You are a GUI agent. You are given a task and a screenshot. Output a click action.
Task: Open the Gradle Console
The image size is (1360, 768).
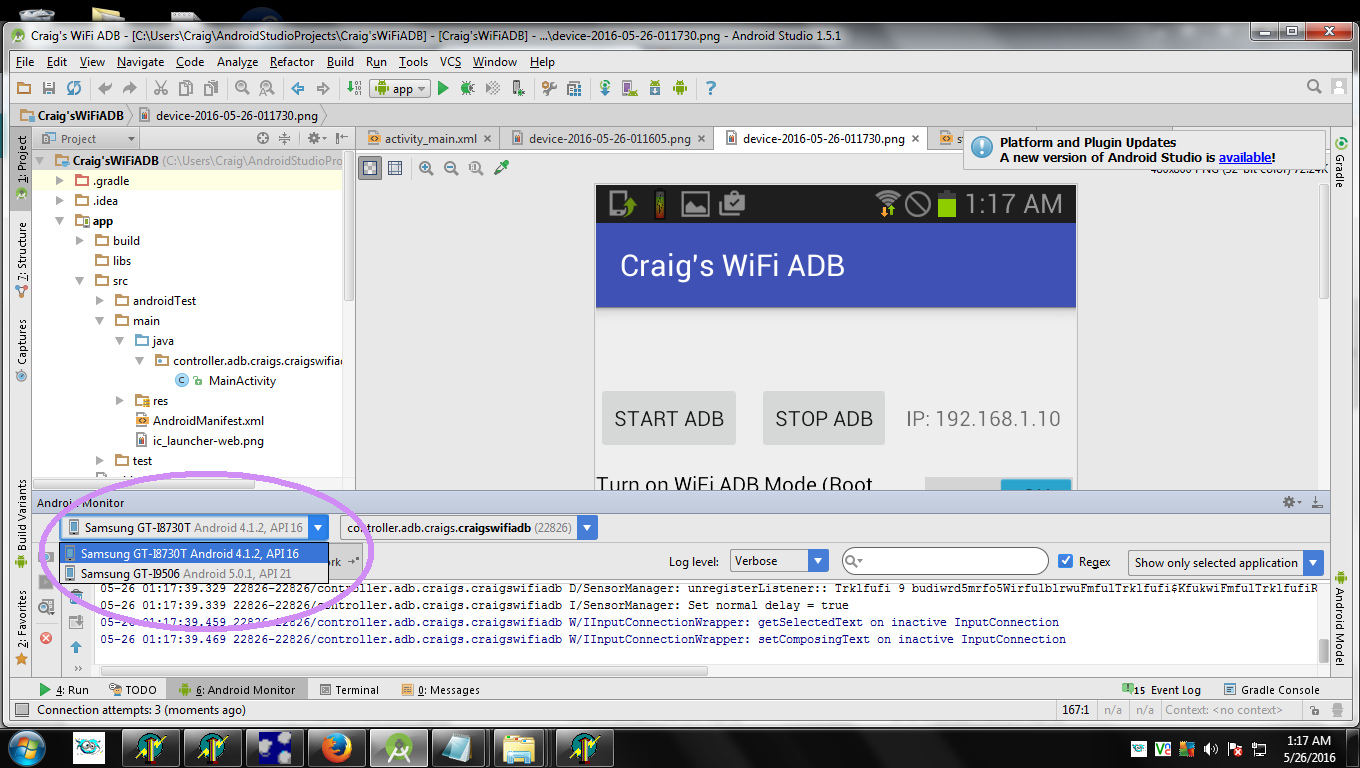coord(1271,690)
